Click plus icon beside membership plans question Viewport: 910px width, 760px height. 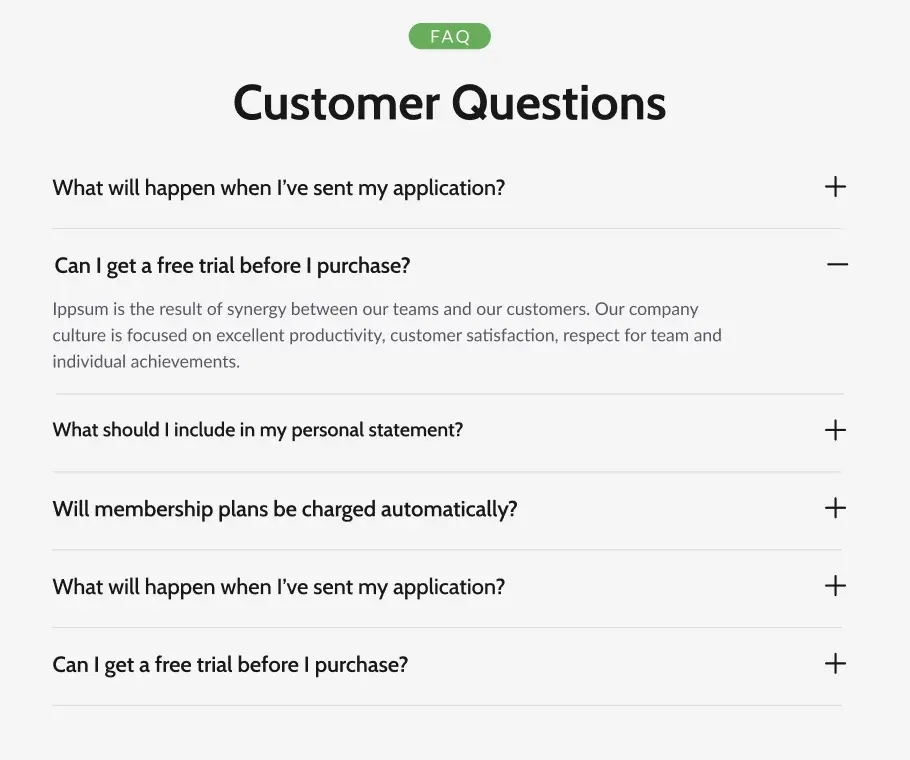tap(835, 508)
